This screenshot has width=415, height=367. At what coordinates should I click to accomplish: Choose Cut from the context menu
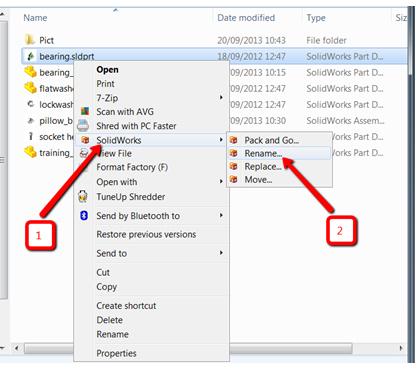click(103, 272)
